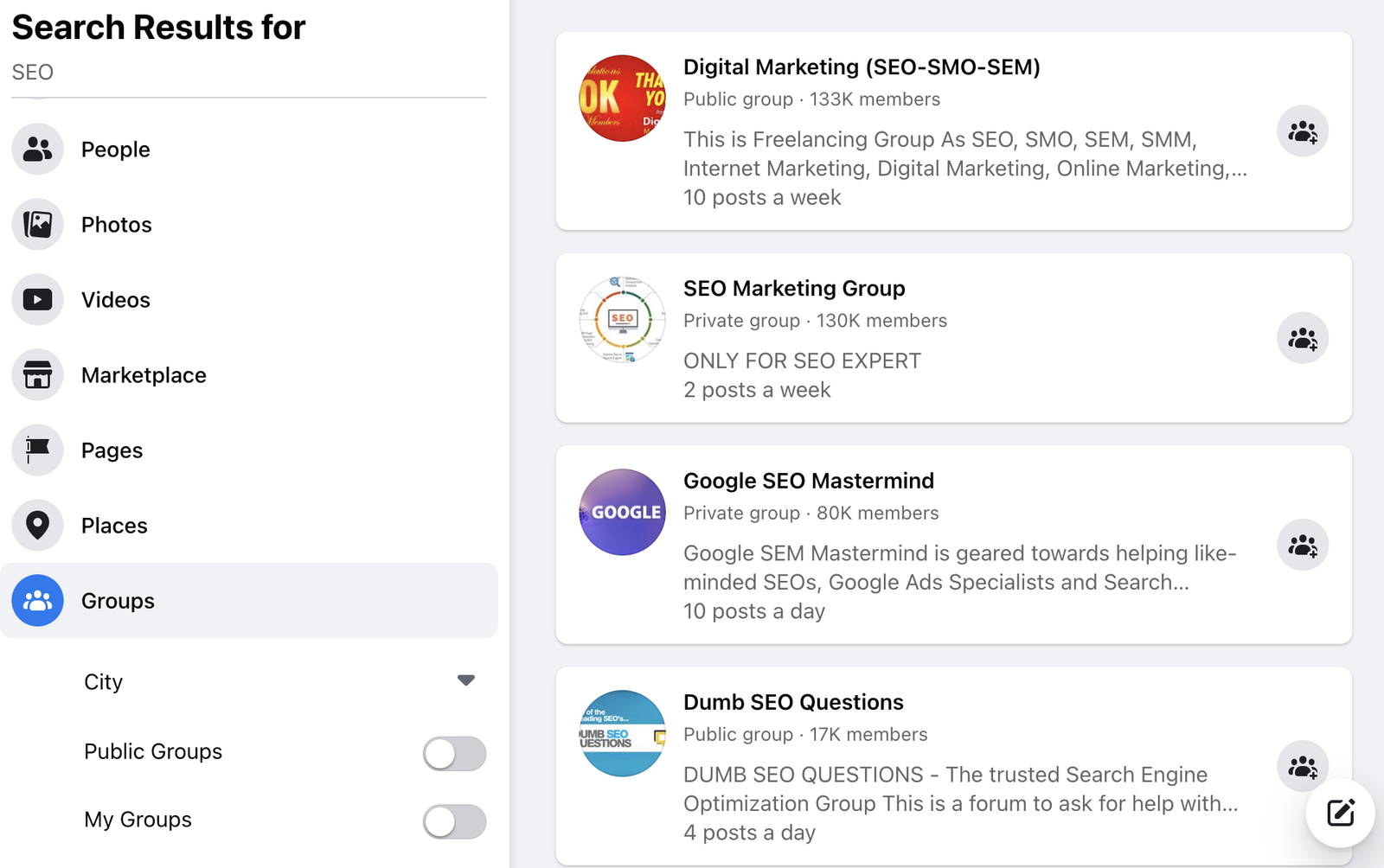Select the Pages results tab
Viewport: 1384px width, 868px height.
click(111, 450)
